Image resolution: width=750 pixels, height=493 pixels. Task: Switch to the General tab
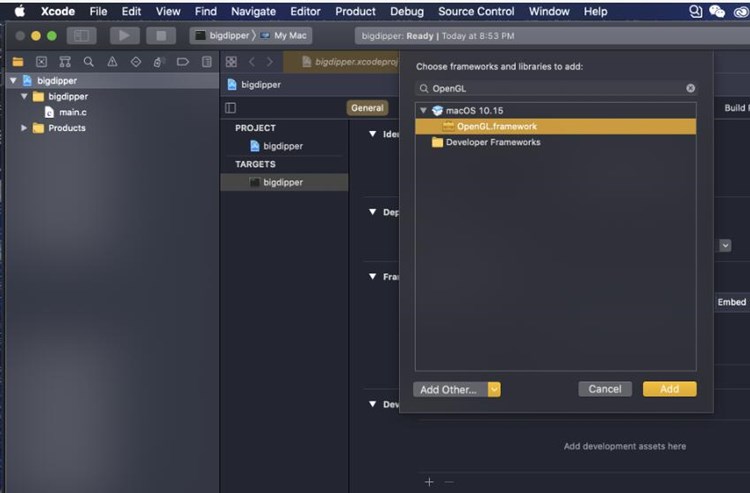(x=367, y=108)
